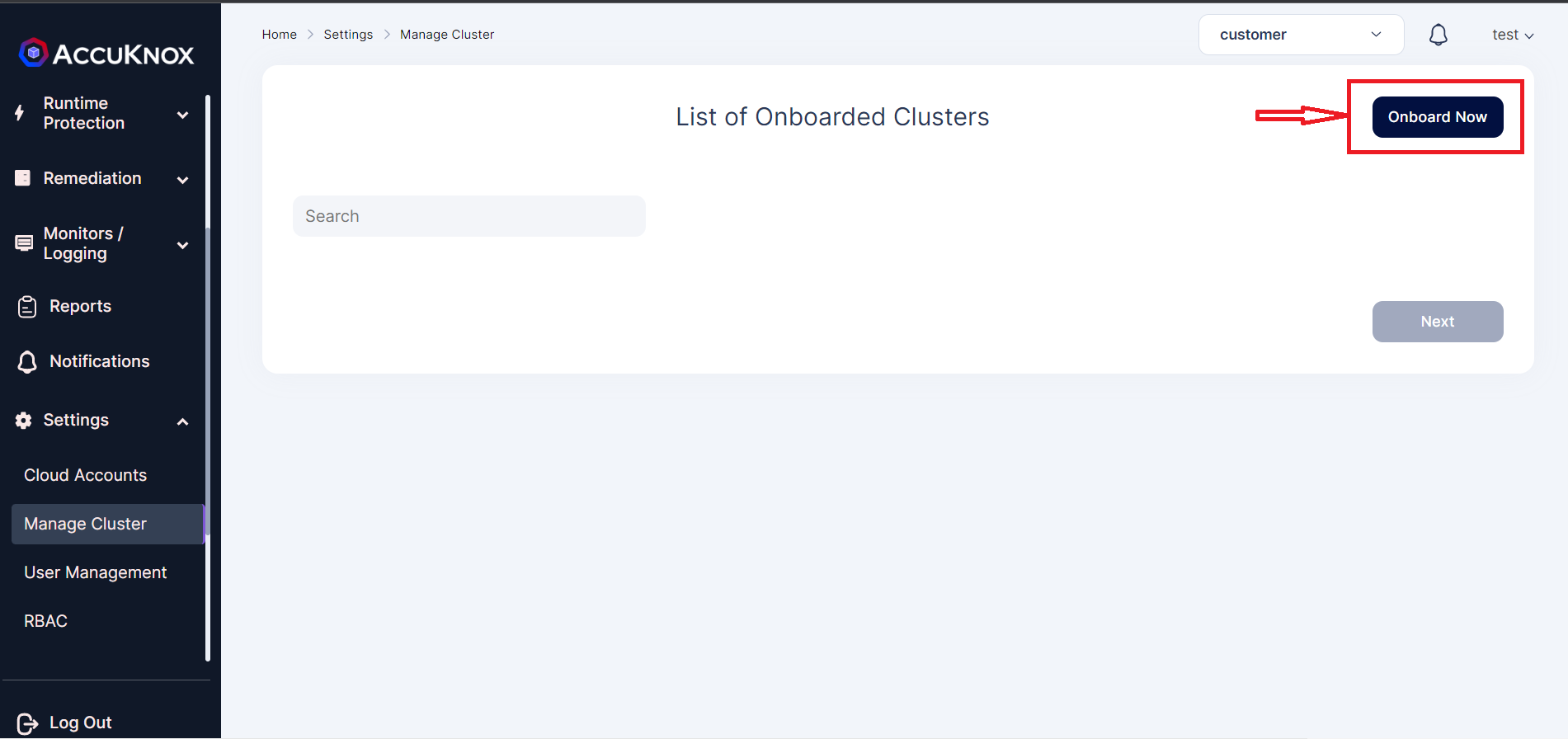This screenshot has width=1568, height=739.
Task: Go to Home breadcrumb link
Action: click(280, 35)
